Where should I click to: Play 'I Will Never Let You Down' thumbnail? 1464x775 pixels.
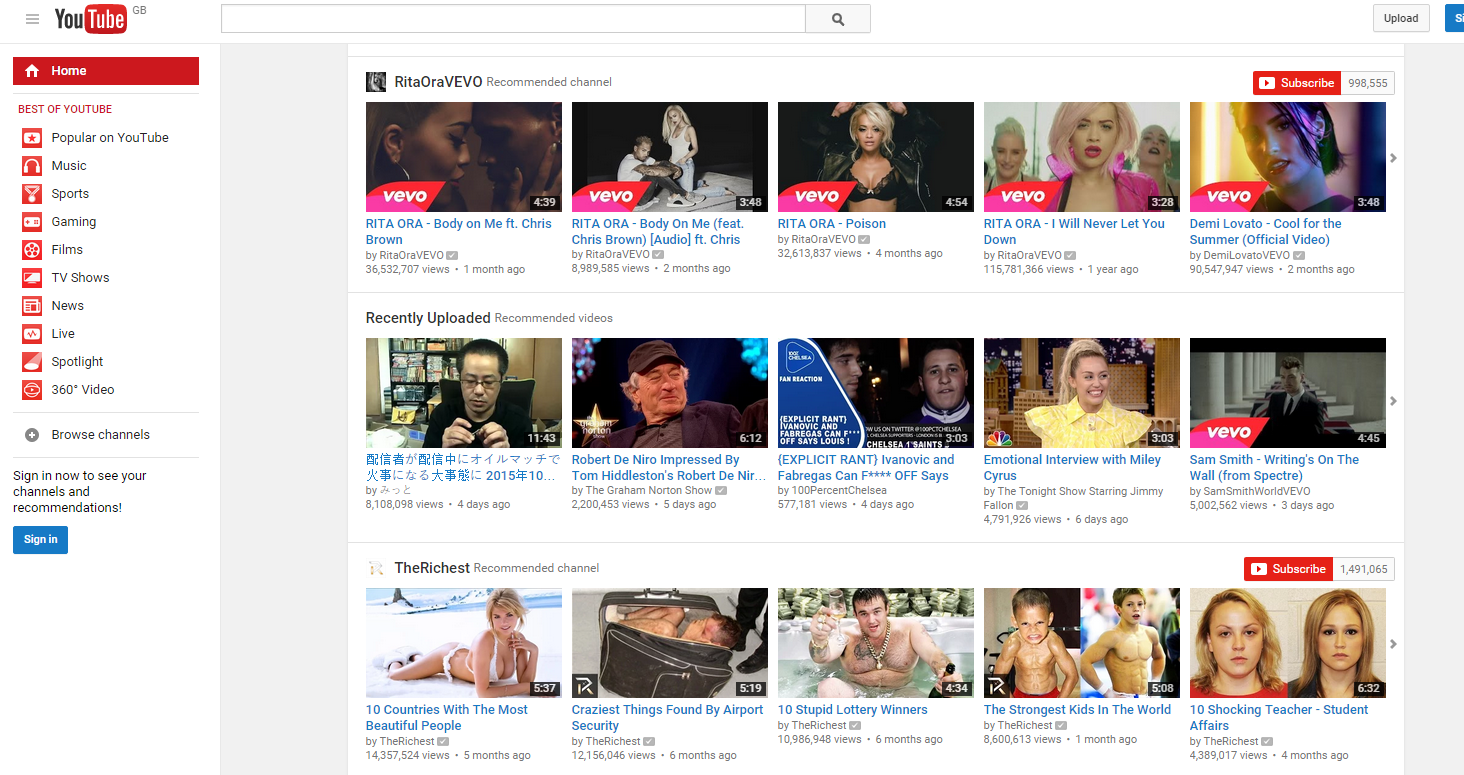pyautogui.click(x=1082, y=157)
